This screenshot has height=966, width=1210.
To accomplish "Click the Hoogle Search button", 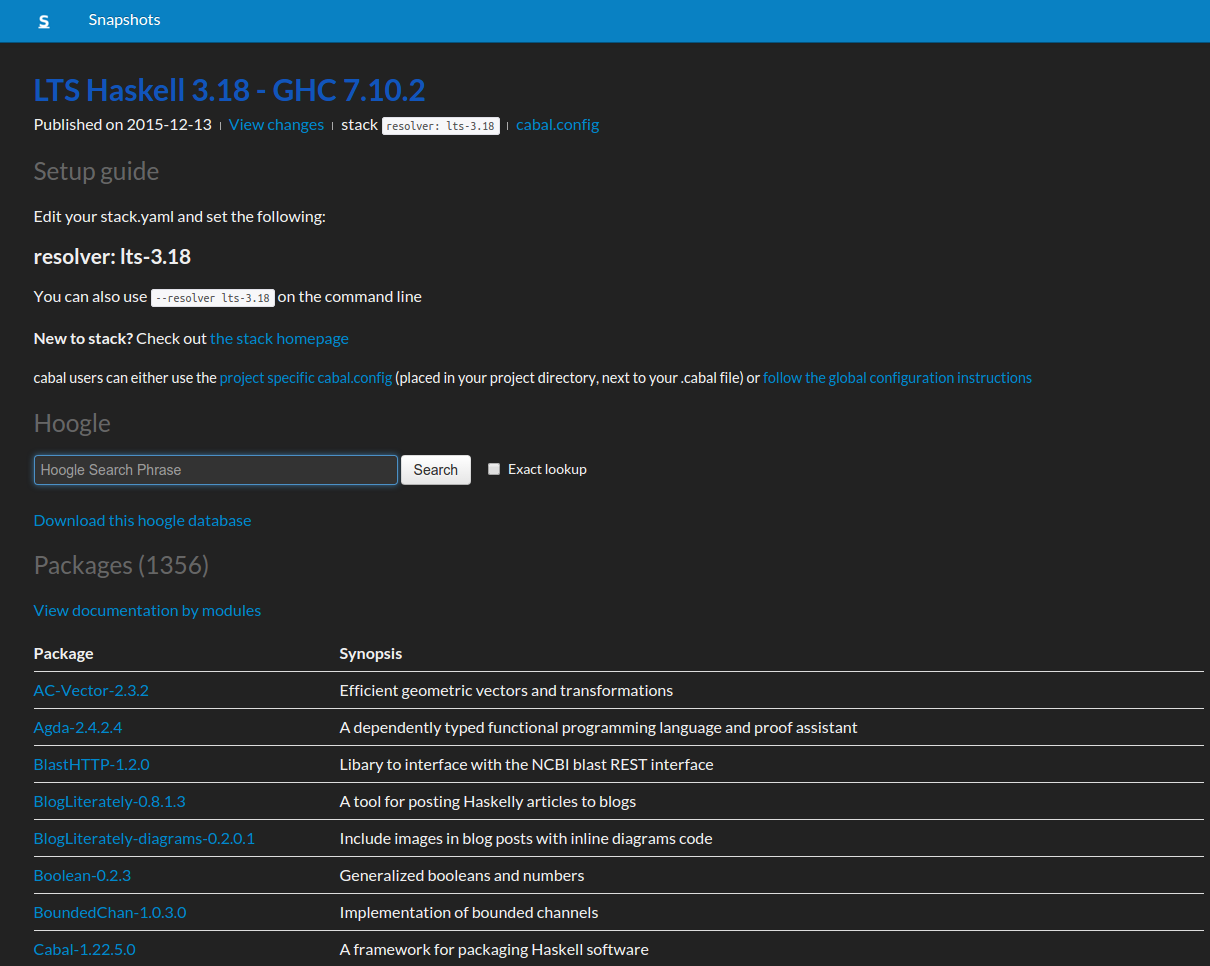I will (436, 470).
